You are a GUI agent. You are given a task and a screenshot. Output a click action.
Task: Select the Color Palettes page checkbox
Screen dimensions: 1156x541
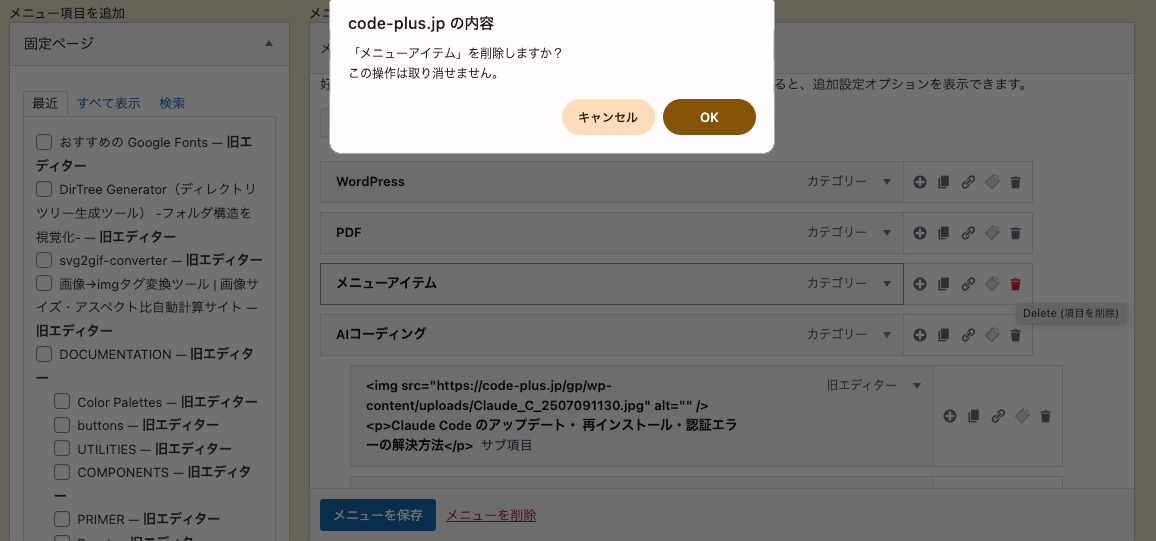tap(62, 402)
